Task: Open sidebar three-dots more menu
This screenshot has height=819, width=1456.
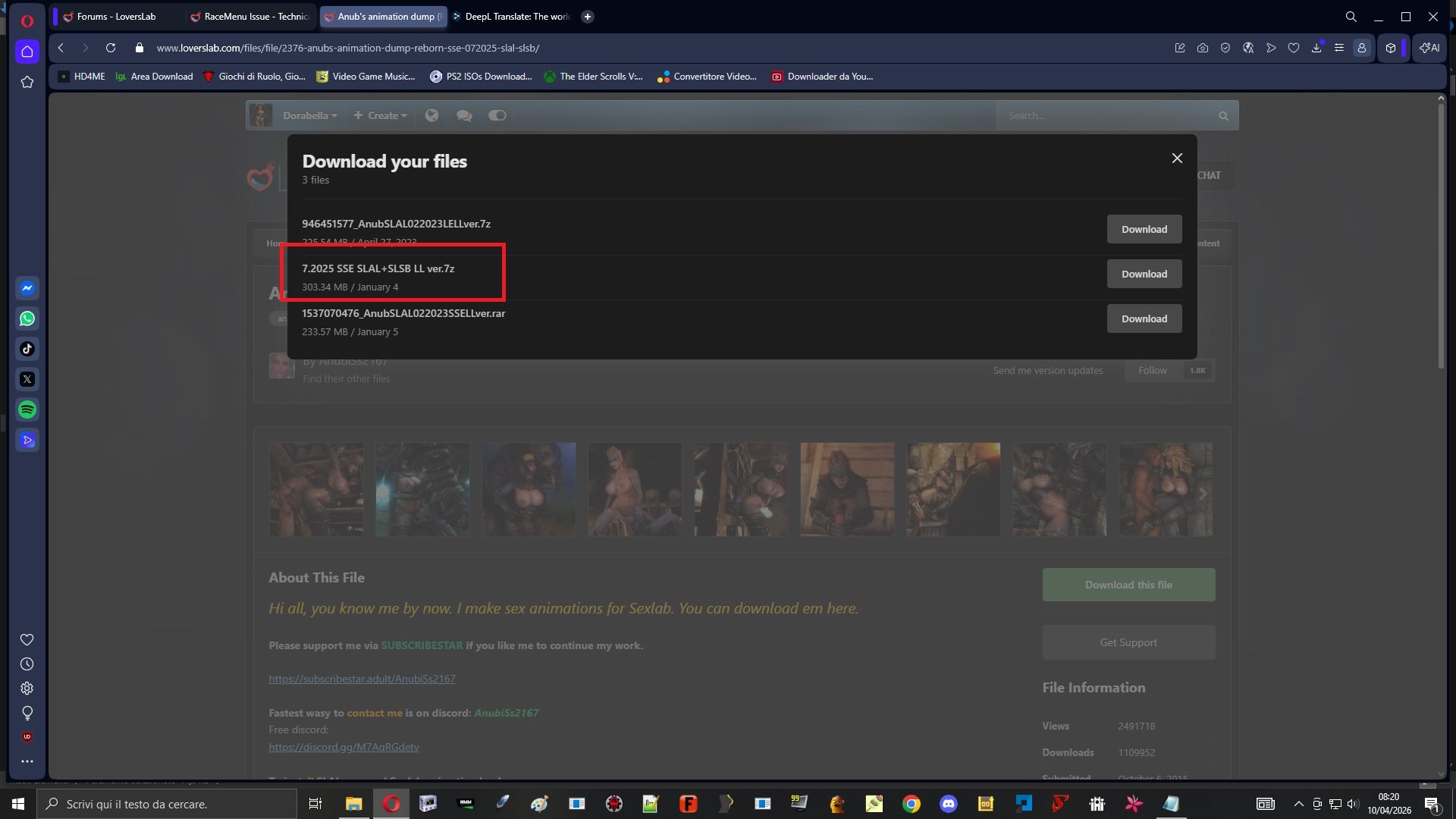Action: (x=27, y=761)
